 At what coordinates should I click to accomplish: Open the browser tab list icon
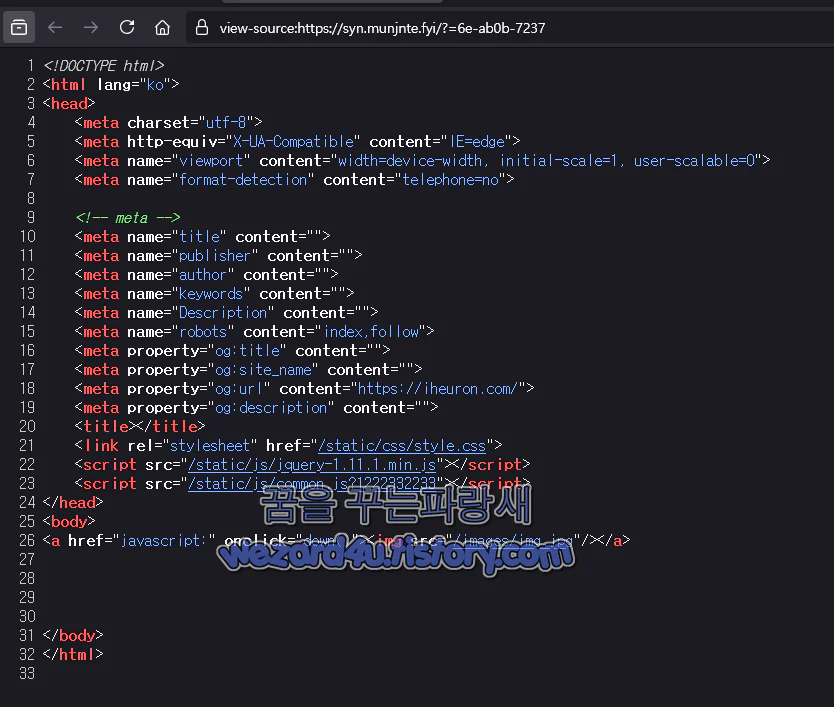point(19,27)
